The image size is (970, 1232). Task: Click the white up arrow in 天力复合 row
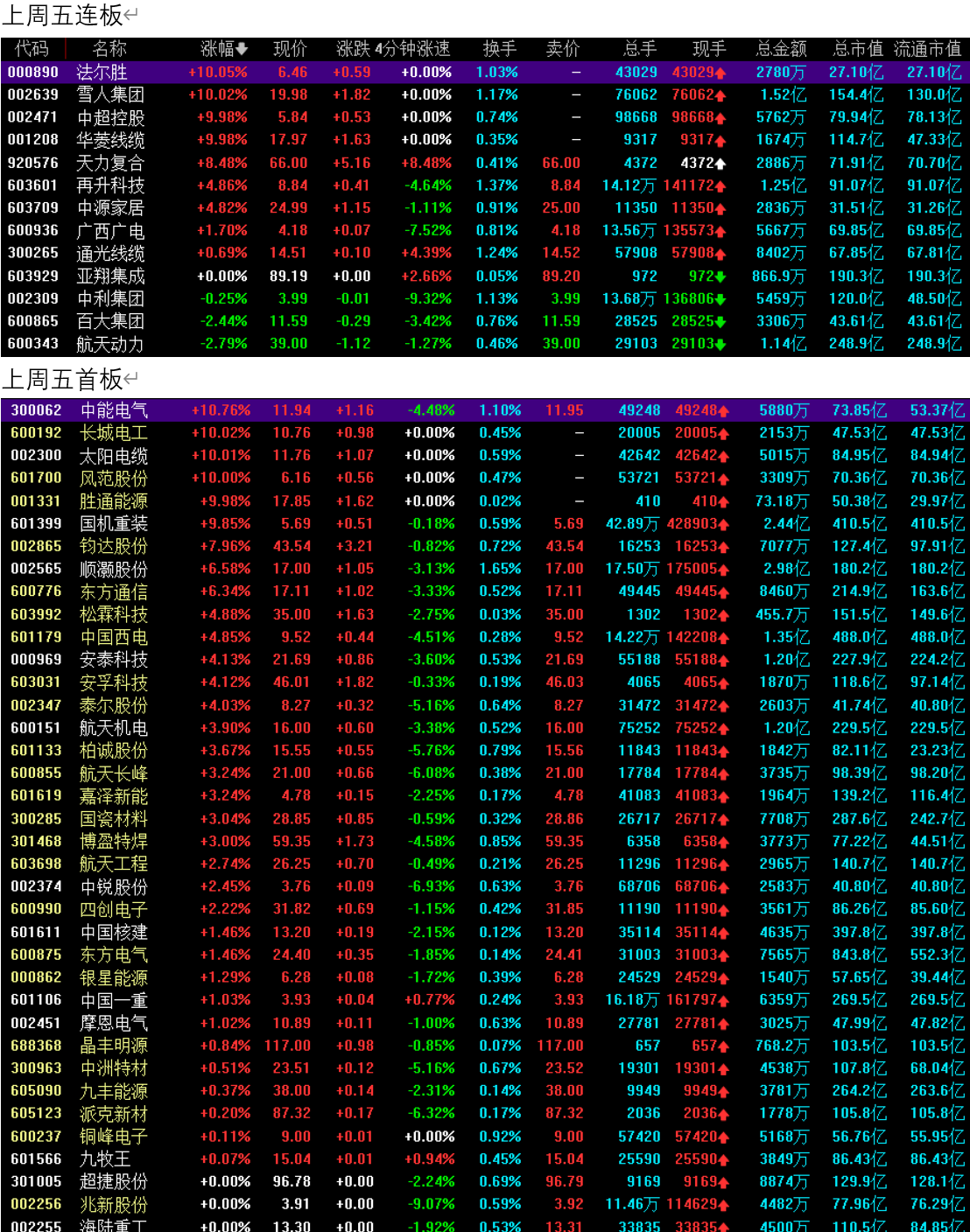(720, 164)
